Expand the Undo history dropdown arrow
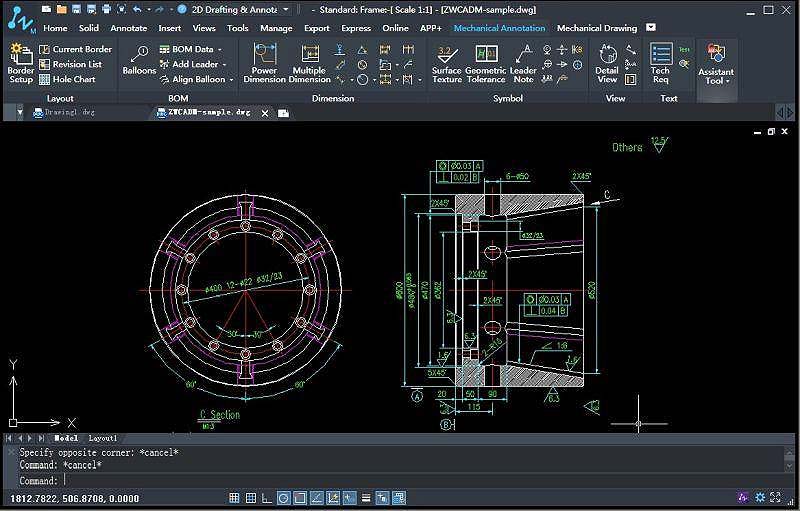Screen dimensions: 800x511 [x=148, y=10]
